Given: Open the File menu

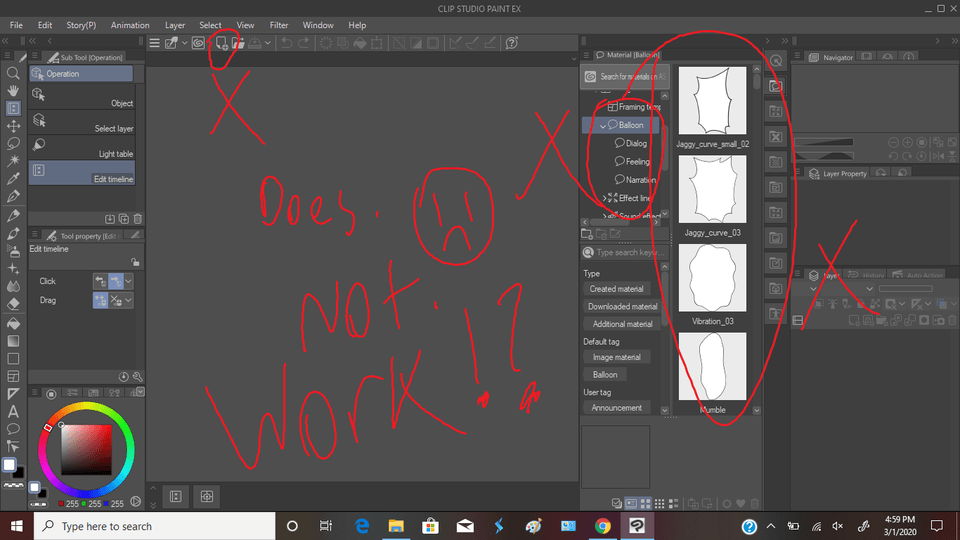Looking at the screenshot, I should pyautogui.click(x=17, y=25).
